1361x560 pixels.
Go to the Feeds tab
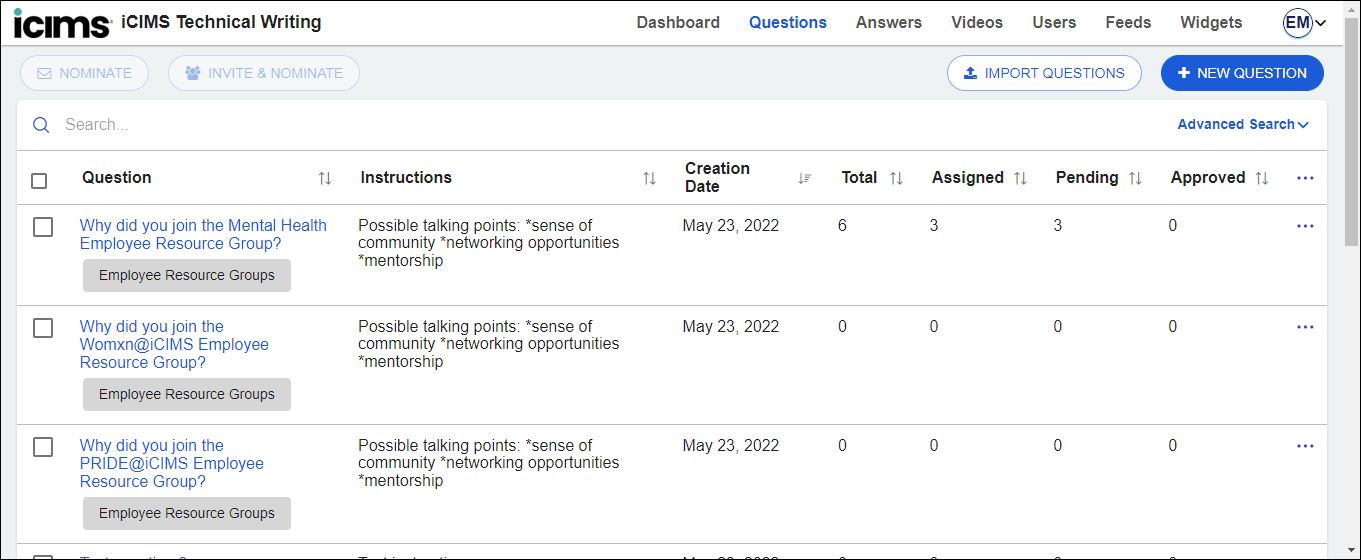coord(1128,22)
